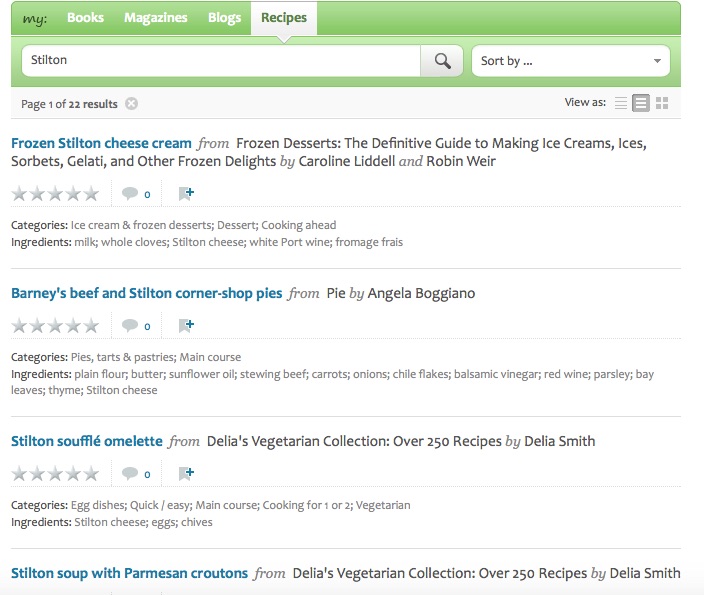Go to the Blogs tab
This screenshot has height=595, width=704.
pos(224,18)
